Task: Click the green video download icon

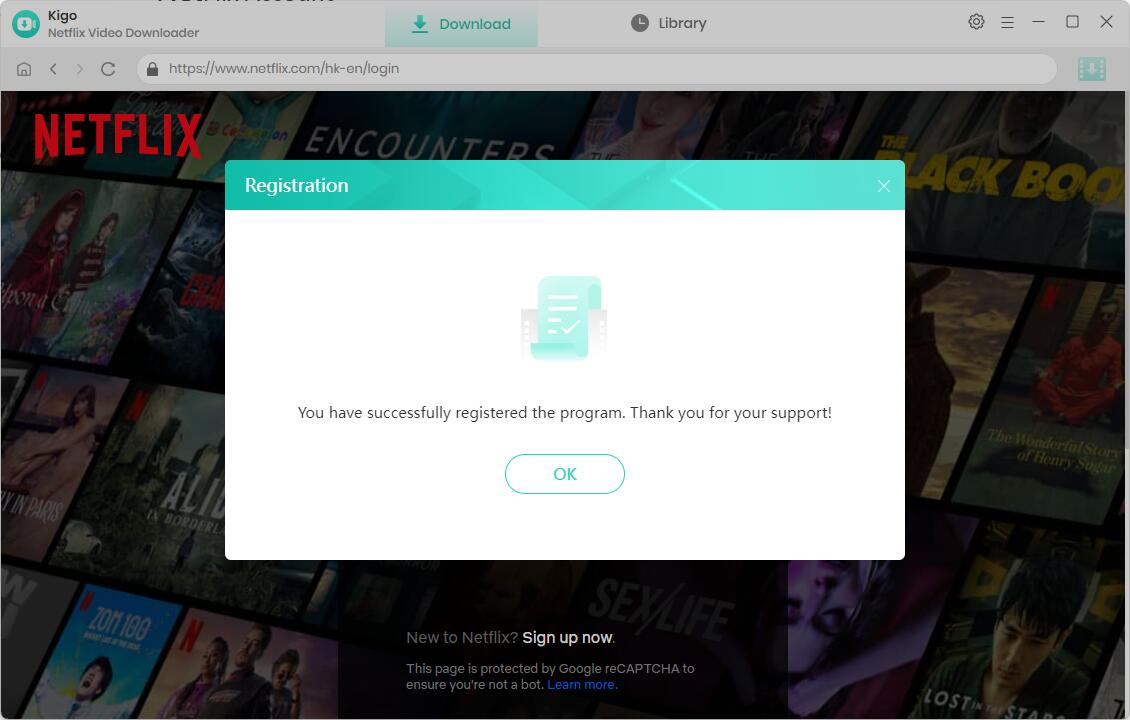Action: [x=1091, y=69]
